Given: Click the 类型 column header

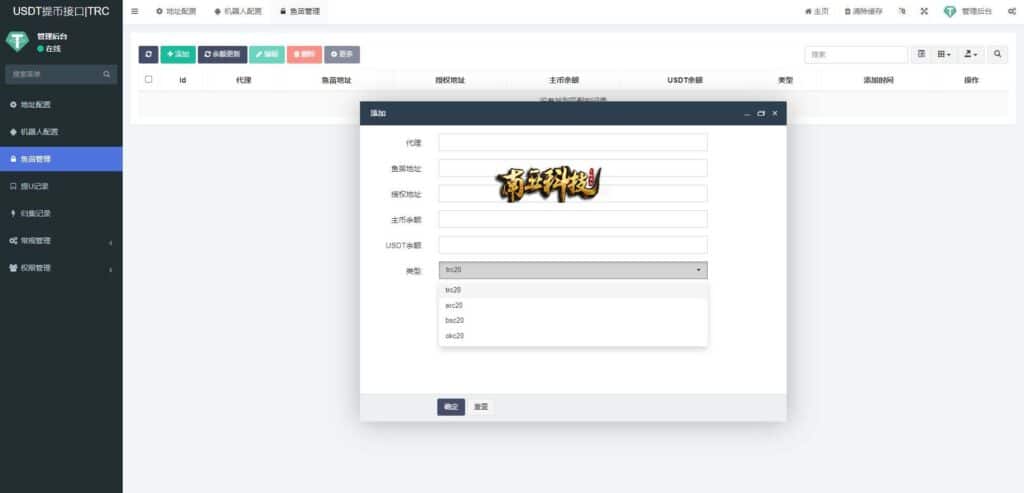Looking at the screenshot, I should (785, 80).
